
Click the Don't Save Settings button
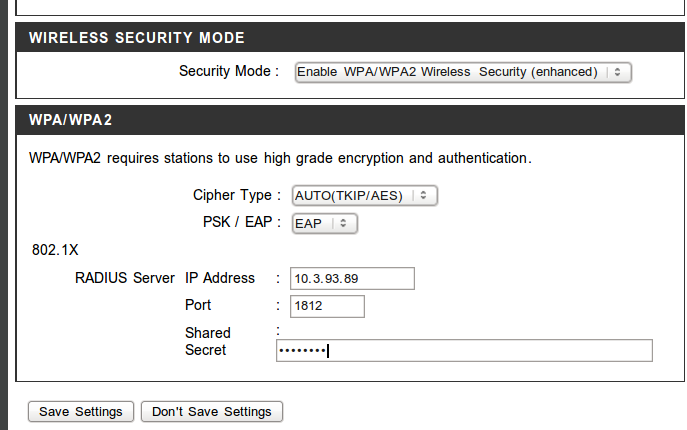pos(212,412)
